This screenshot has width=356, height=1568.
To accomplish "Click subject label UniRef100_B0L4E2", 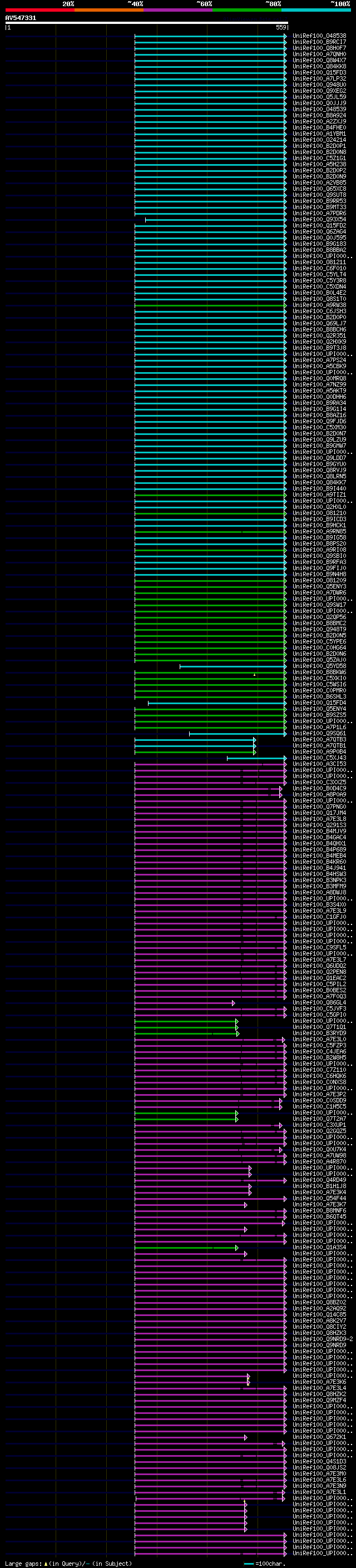I will [319, 293].
